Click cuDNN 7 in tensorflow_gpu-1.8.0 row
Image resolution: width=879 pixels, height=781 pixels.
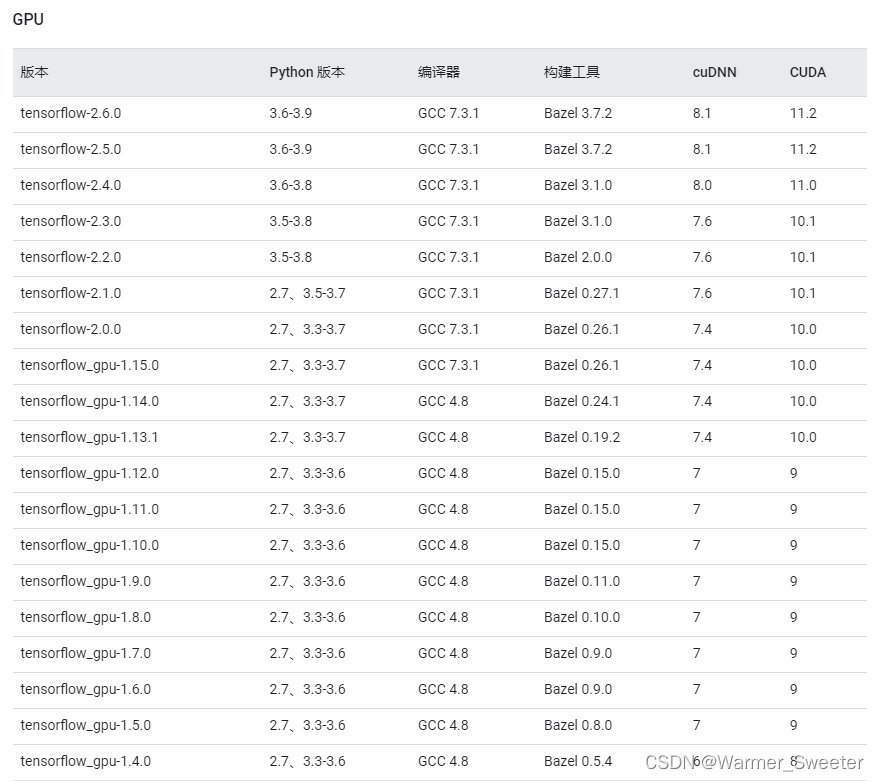point(697,617)
